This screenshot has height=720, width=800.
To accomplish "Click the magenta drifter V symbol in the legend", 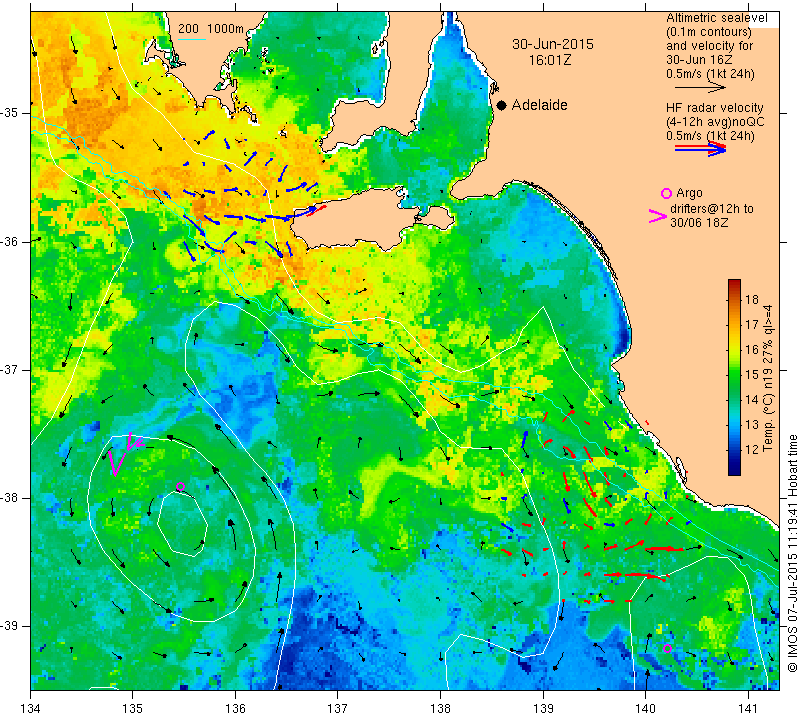I will (x=657, y=216).
